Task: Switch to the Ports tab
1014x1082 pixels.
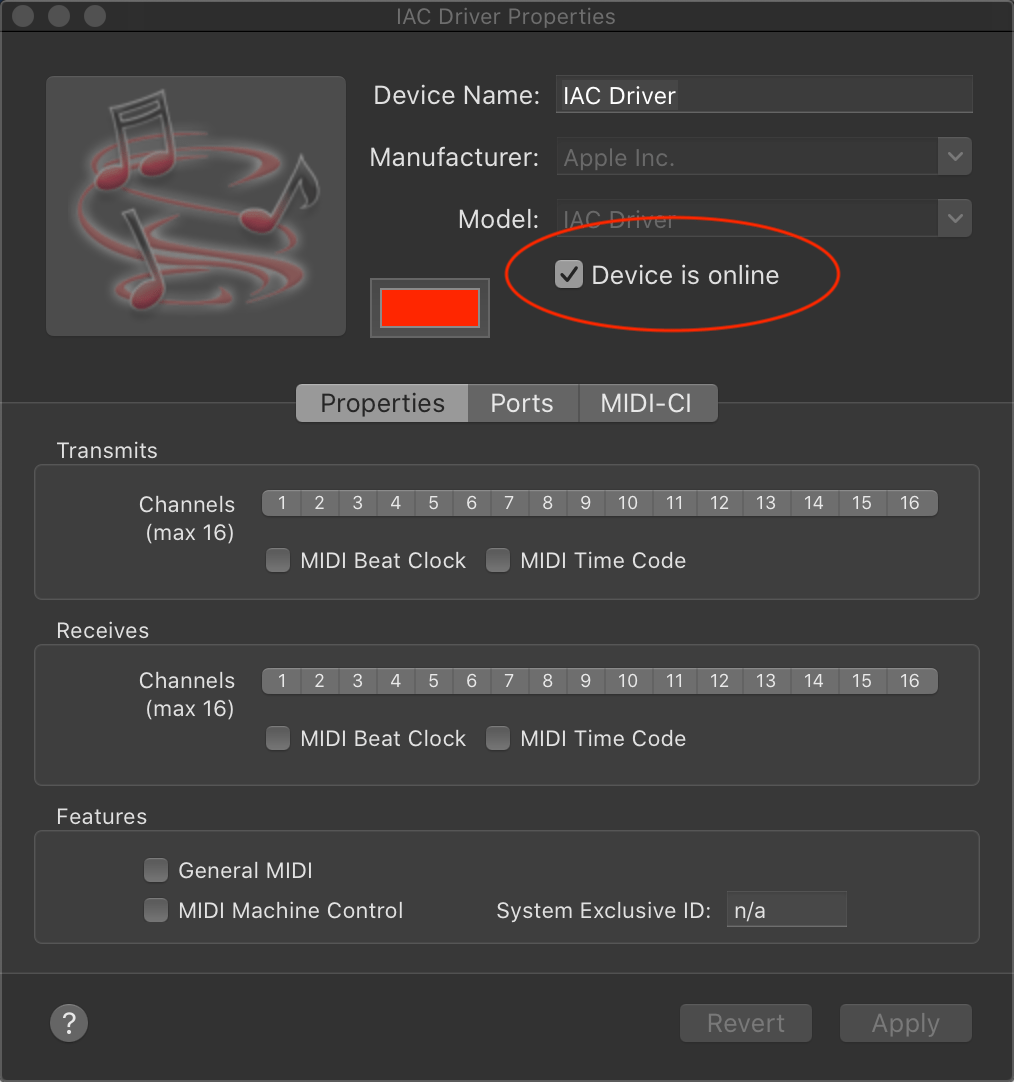Action: (x=523, y=403)
